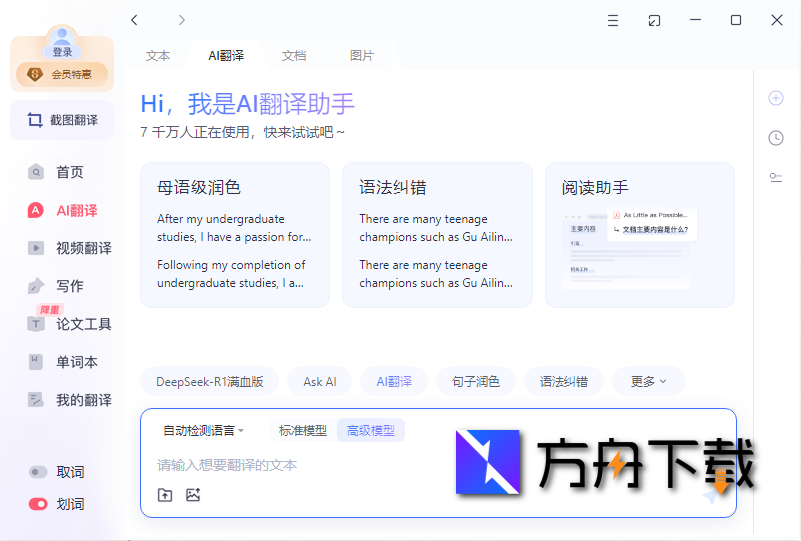Select AI翻译 in the sidebar
Screen dimensions: 801x541
pos(62,210)
